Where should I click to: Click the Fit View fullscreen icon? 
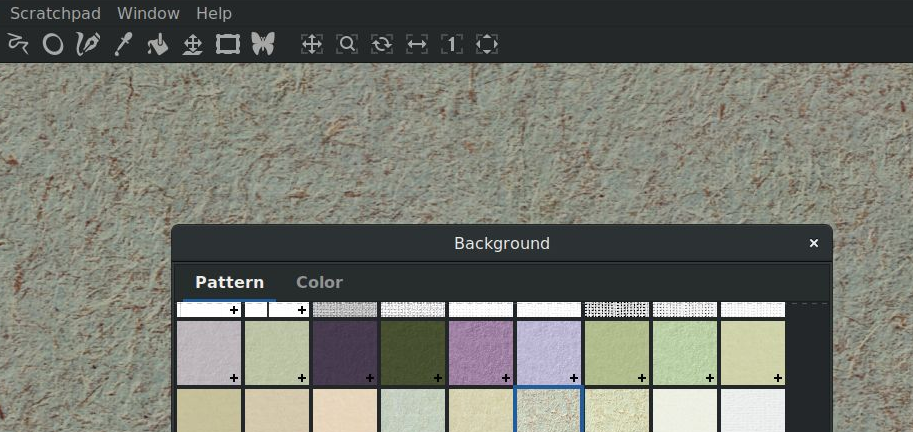pyautogui.click(x=487, y=44)
